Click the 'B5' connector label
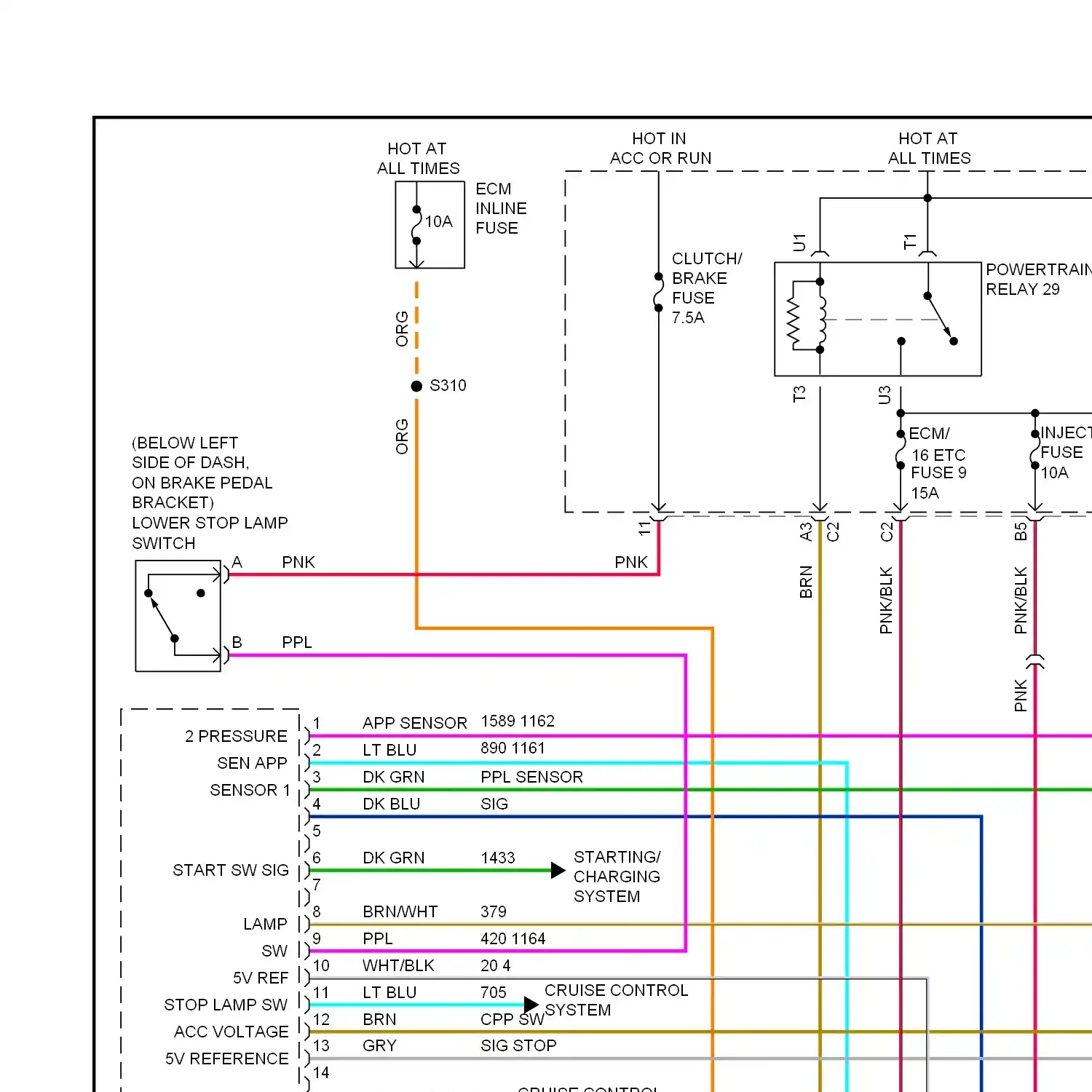The width and height of the screenshot is (1092, 1092). [1021, 531]
